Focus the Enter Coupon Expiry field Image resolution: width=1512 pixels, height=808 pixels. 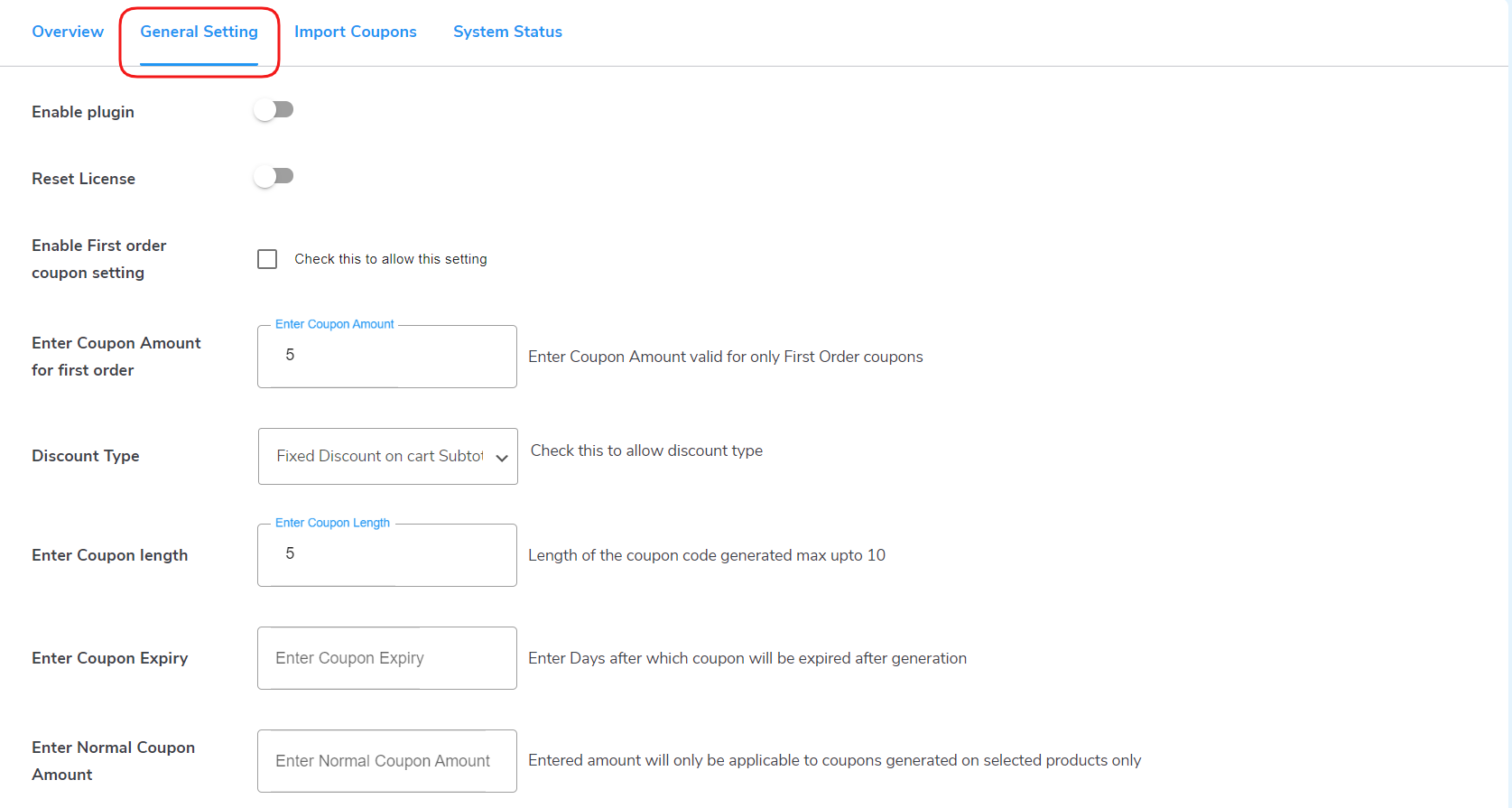(387, 658)
